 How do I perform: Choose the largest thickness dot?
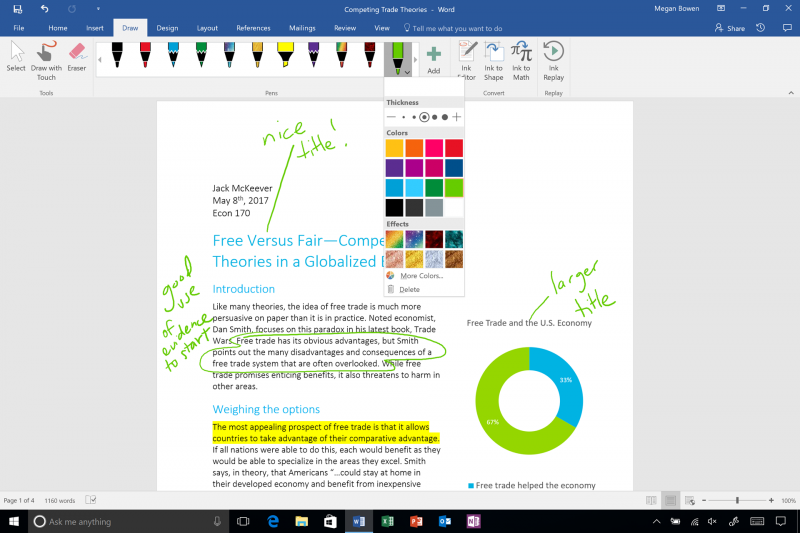tap(445, 117)
